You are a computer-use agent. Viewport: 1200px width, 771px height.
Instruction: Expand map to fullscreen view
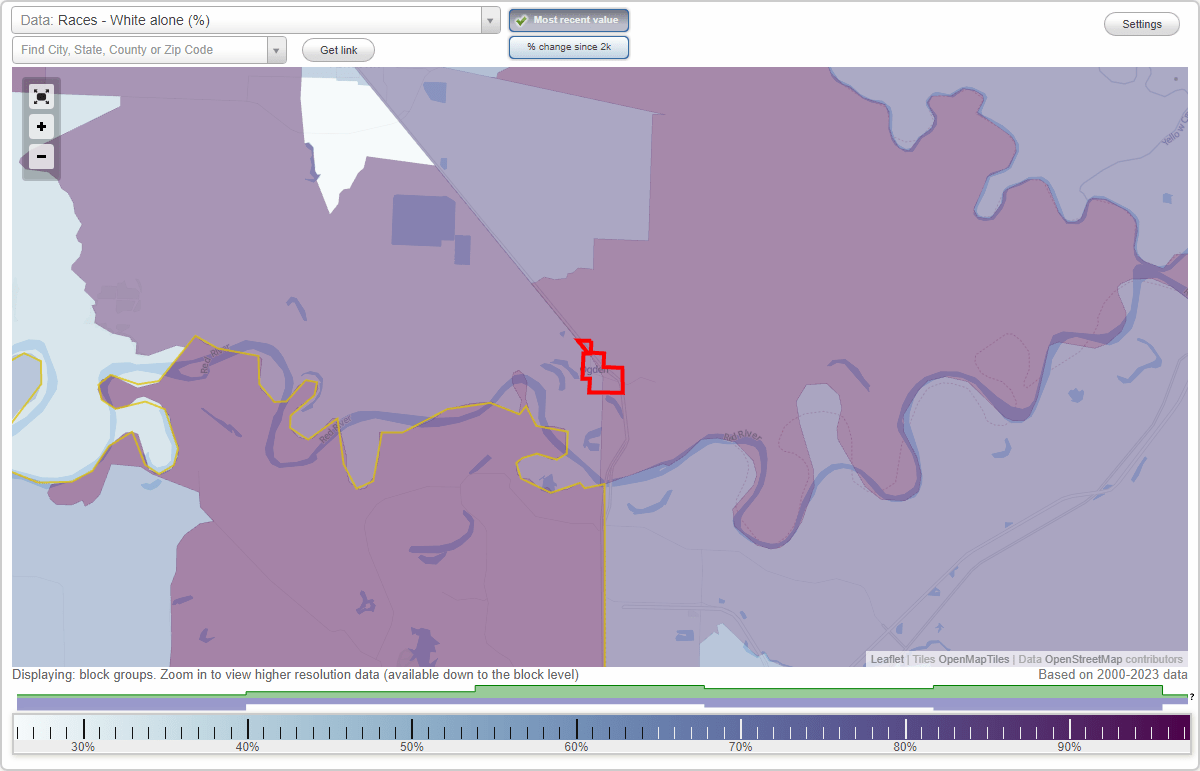(x=41, y=96)
